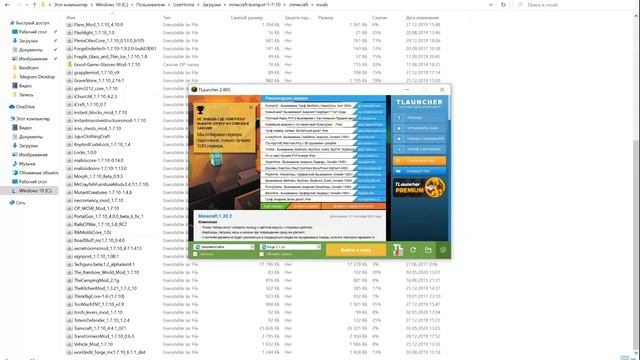Select the grapplemod_1.7.10_v9 file icon
This screenshot has height=360, width=640.
69,72
